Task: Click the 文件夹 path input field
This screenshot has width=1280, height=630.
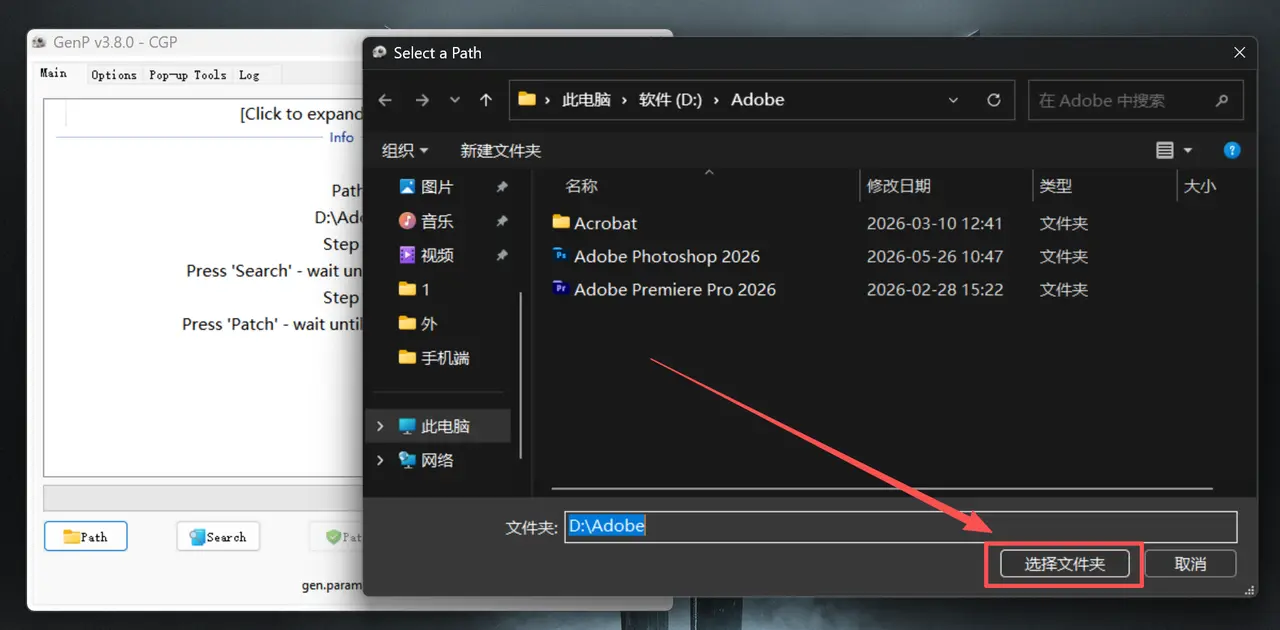Action: [x=901, y=527]
